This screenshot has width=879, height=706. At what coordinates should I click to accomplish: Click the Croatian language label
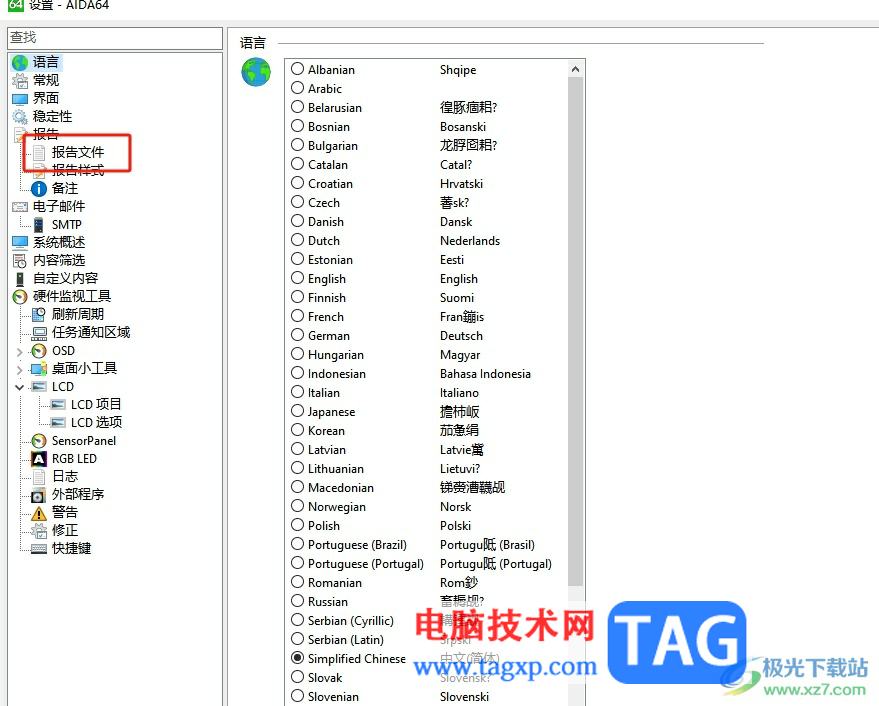(330, 184)
